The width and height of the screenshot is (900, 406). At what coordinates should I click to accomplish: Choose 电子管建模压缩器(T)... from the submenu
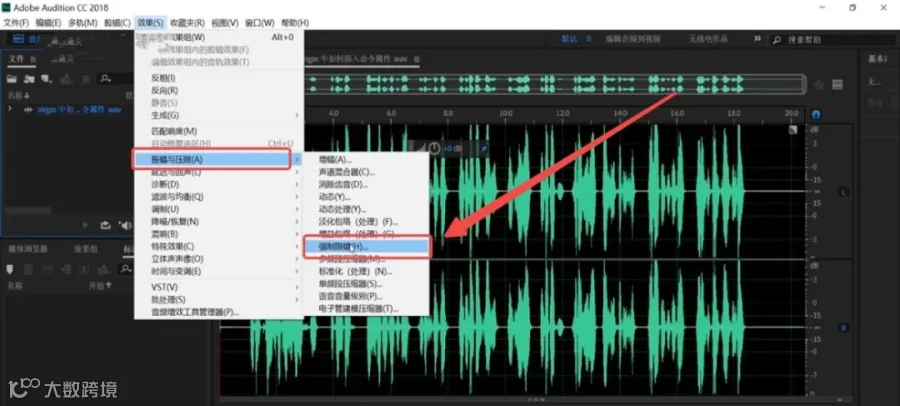coord(366,308)
